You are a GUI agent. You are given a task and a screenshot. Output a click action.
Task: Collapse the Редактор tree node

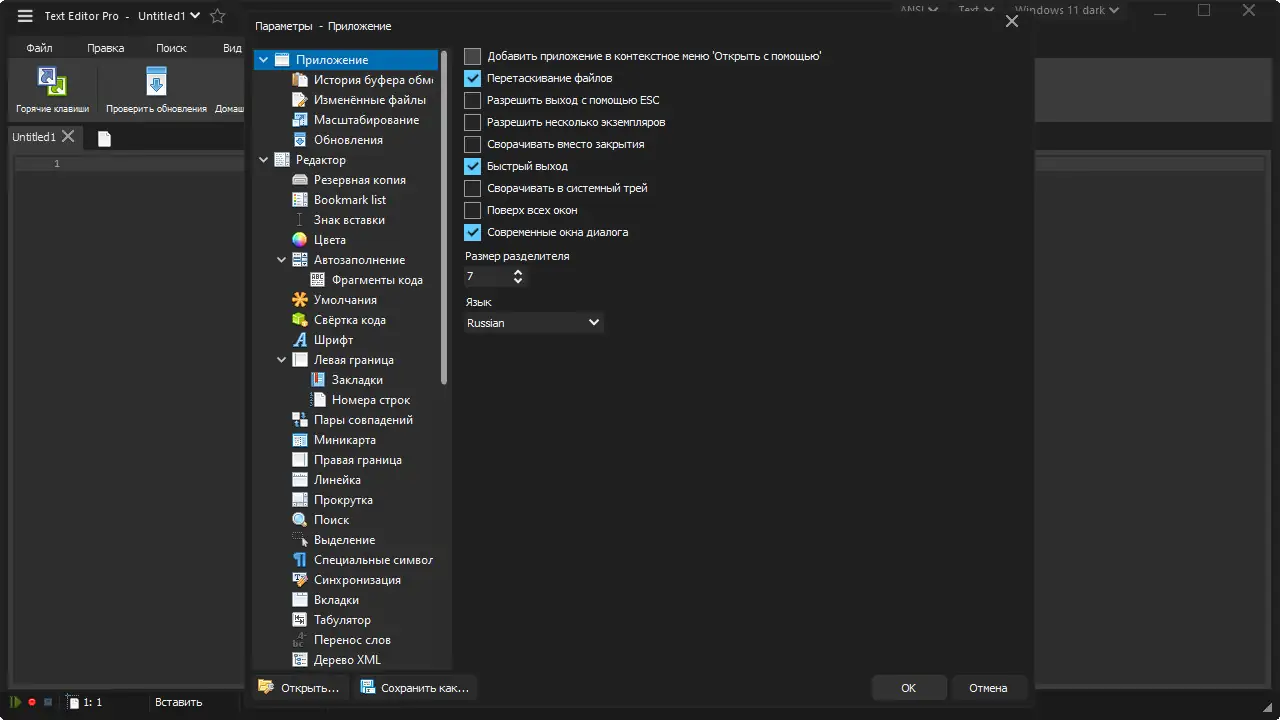[x=264, y=160]
